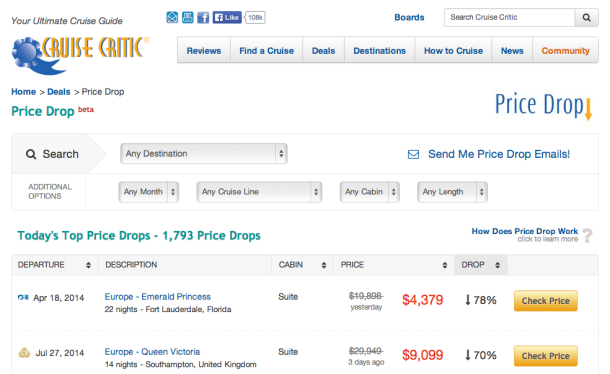The width and height of the screenshot is (610, 374).
Task: Click the Deals breadcrumb link
Action: tap(59, 92)
